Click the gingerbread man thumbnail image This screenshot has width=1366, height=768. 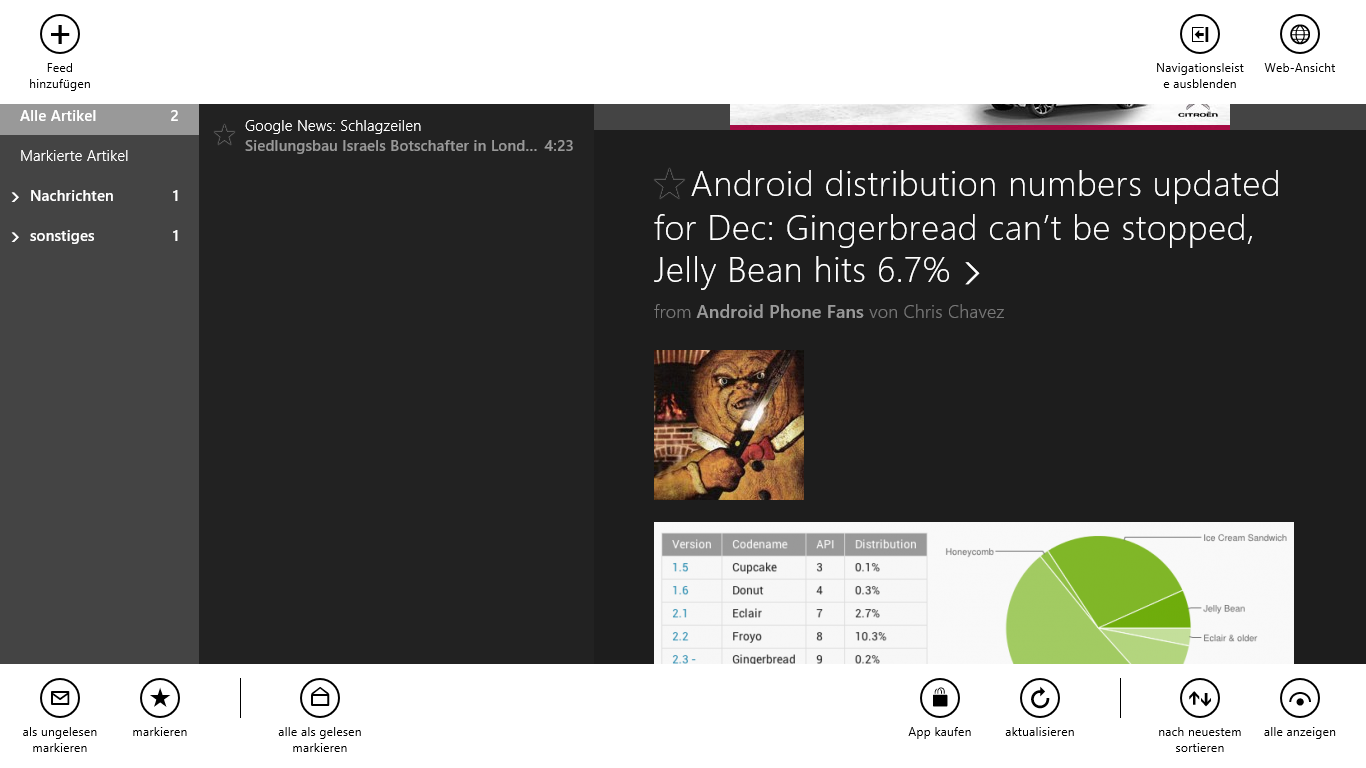click(729, 425)
